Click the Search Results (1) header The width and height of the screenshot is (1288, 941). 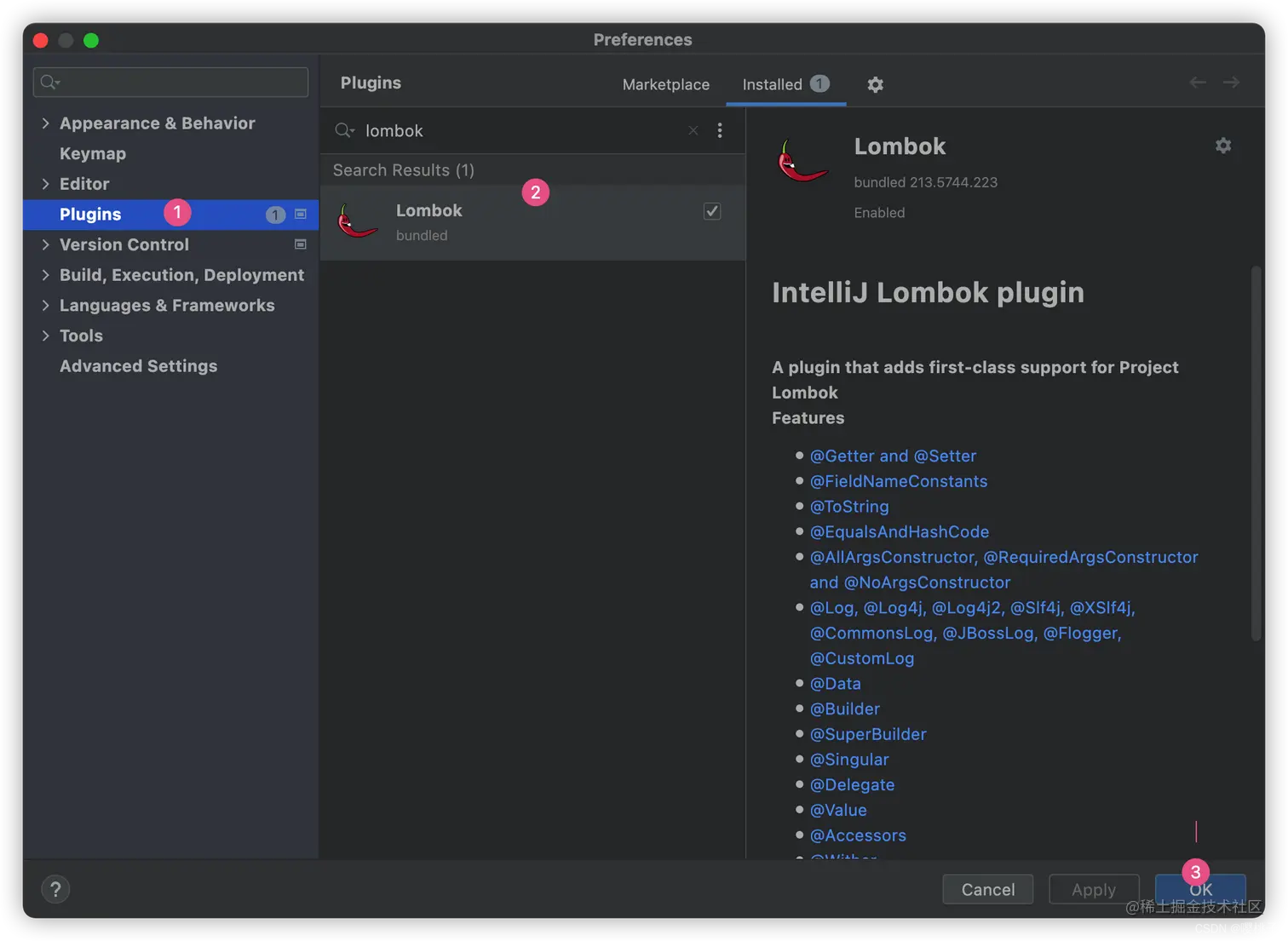tap(404, 170)
